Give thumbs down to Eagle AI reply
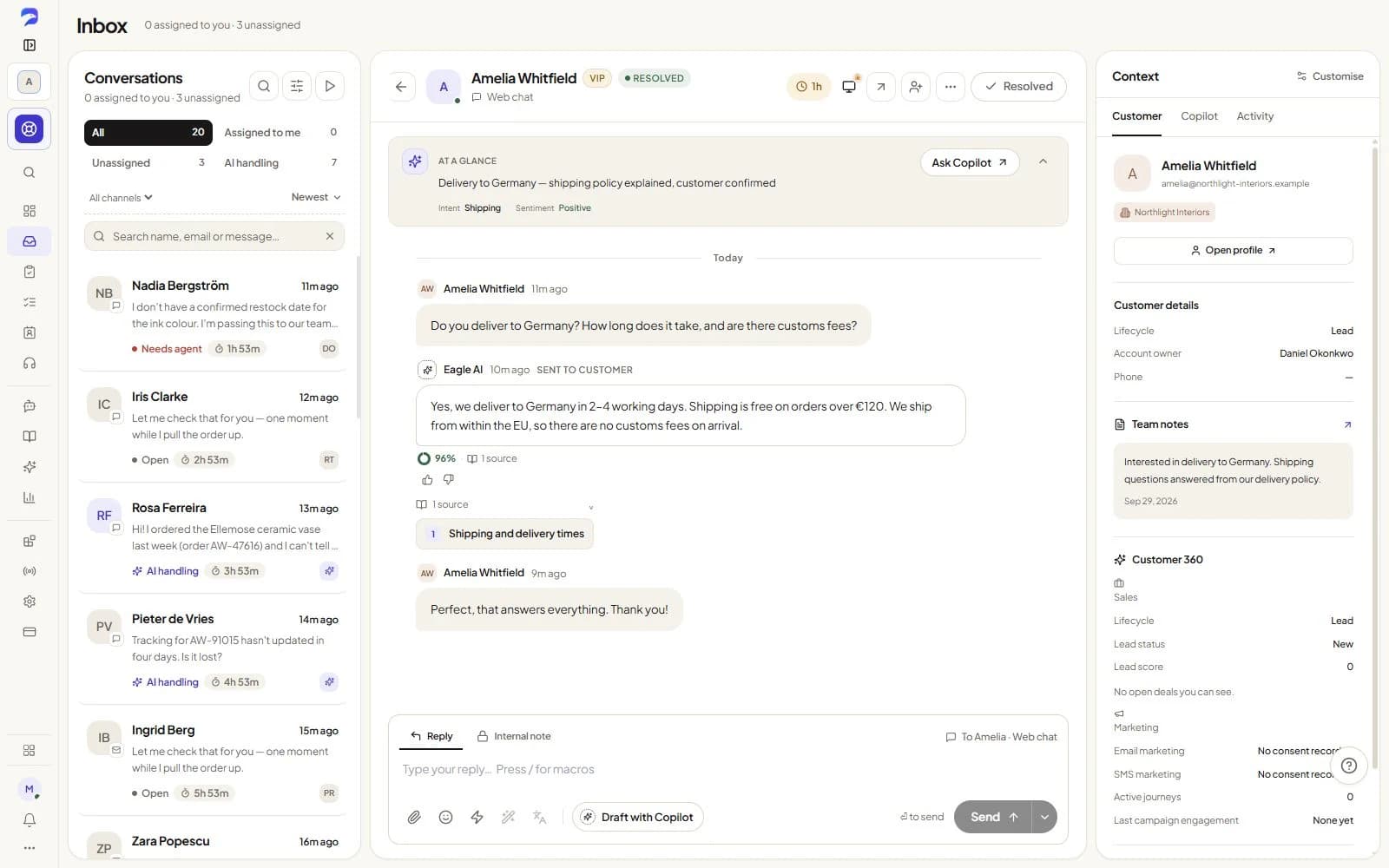Viewport: 1389px width, 868px height. (448, 479)
